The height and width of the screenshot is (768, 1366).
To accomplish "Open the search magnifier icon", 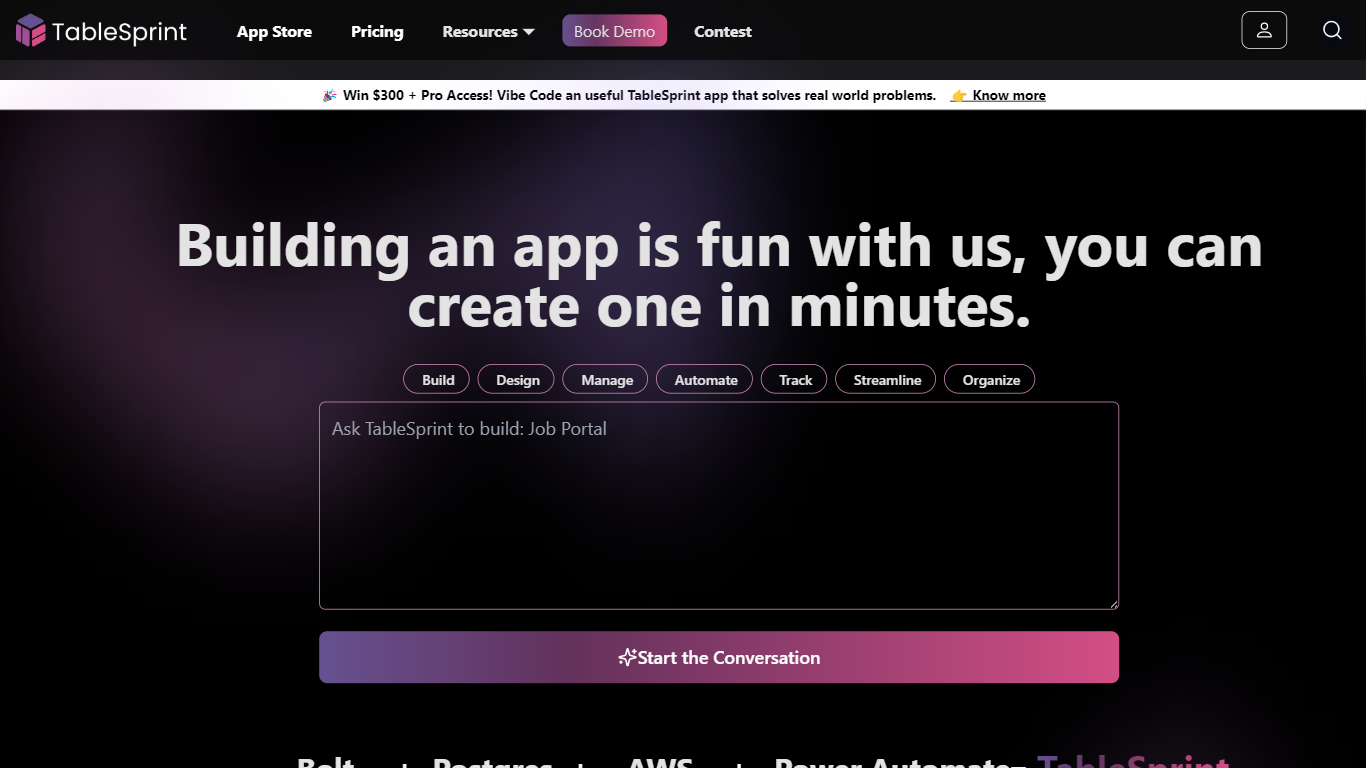I will coord(1332,30).
